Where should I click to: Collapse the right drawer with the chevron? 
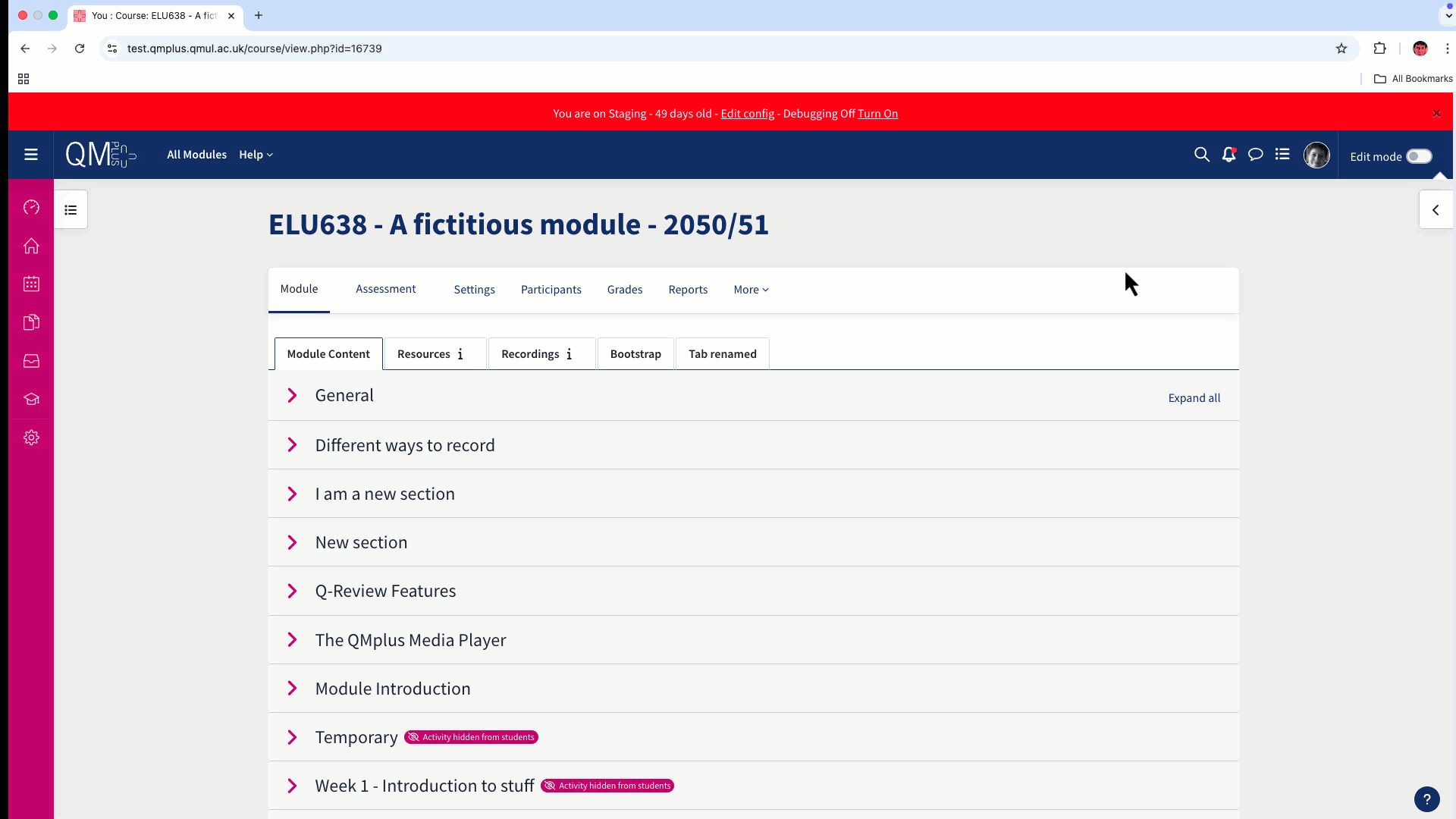pos(1436,210)
